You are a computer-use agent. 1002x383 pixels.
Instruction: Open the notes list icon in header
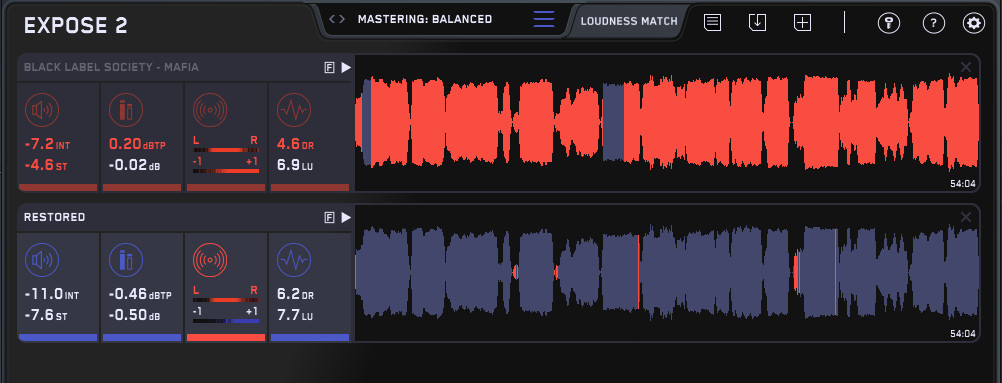click(x=713, y=22)
